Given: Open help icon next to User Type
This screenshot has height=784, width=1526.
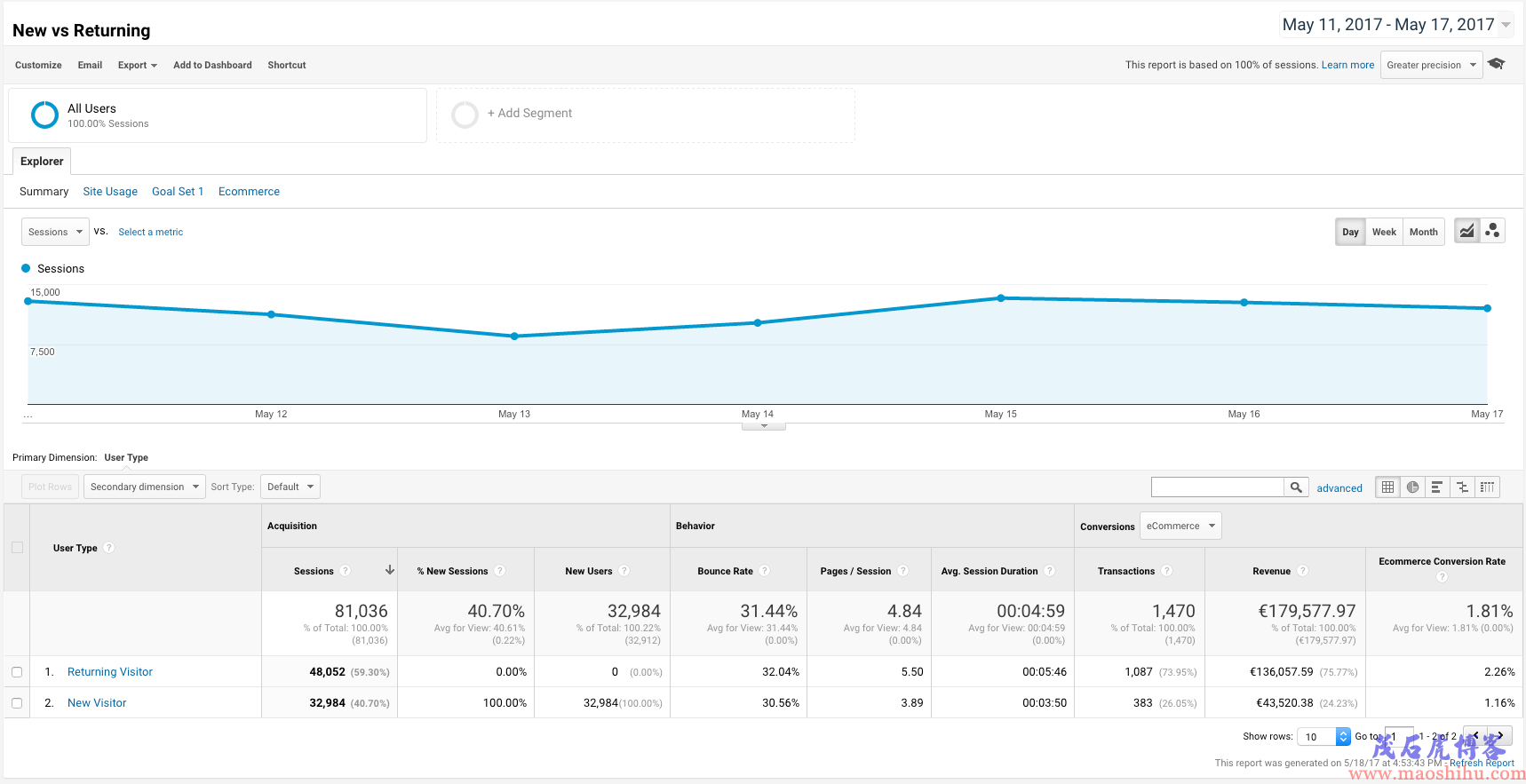Looking at the screenshot, I should point(109,548).
